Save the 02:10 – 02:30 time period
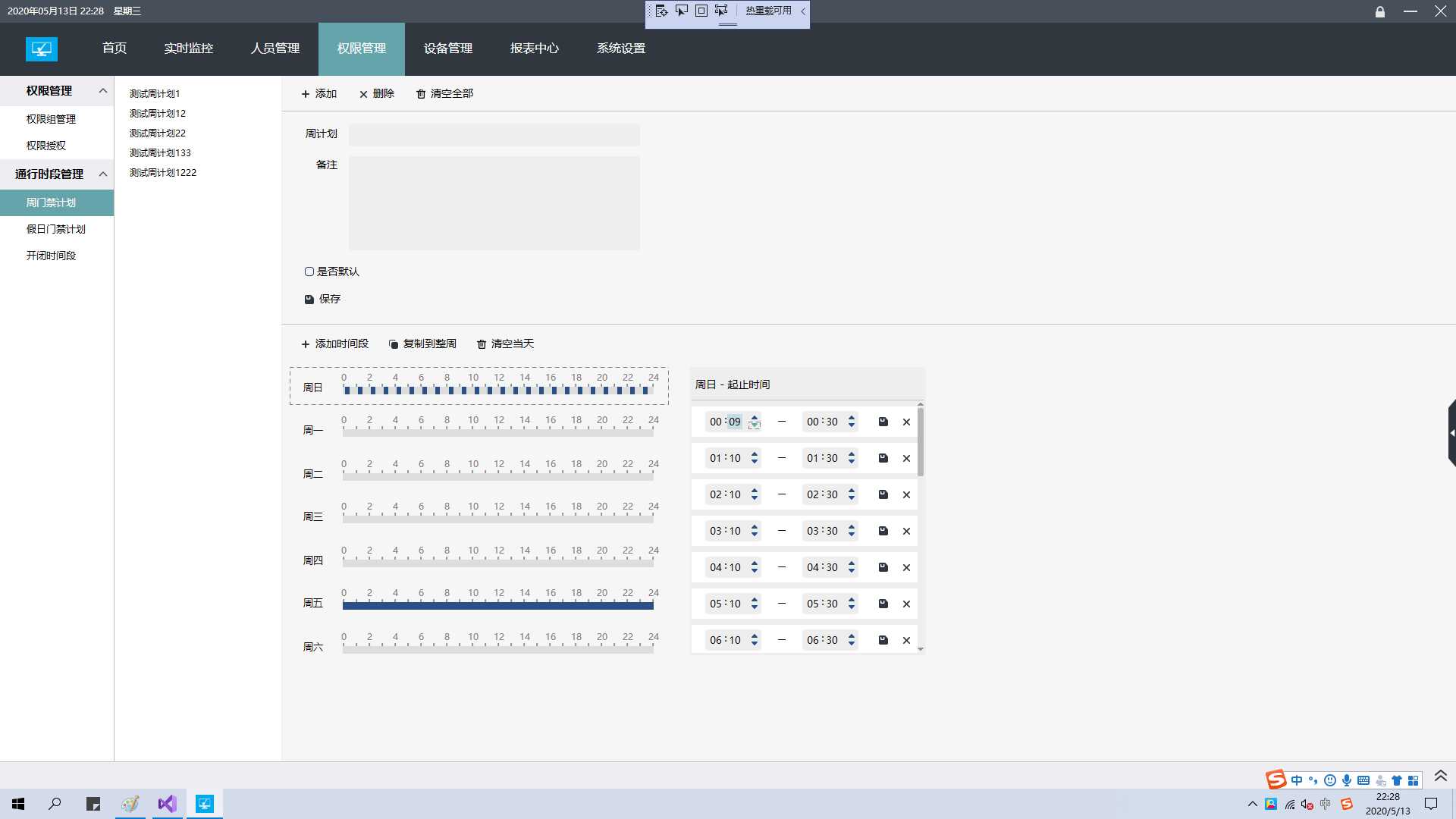 click(883, 494)
